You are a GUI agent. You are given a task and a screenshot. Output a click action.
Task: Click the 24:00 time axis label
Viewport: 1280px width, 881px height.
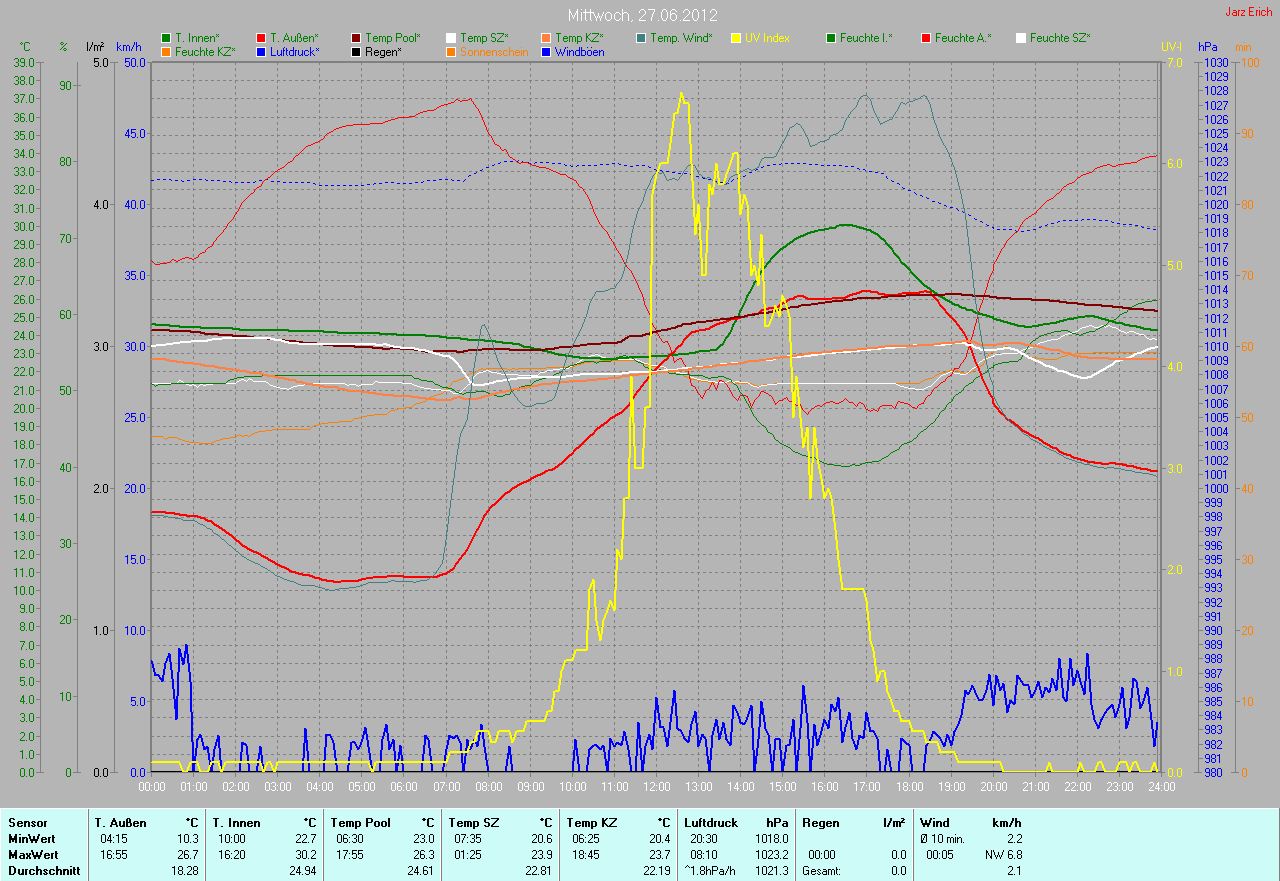pos(1160,787)
